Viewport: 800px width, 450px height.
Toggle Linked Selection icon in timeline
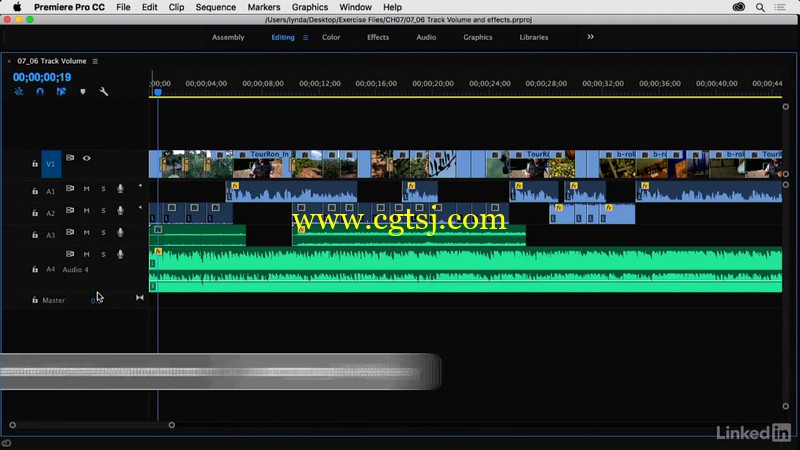pyautogui.click(x=61, y=92)
